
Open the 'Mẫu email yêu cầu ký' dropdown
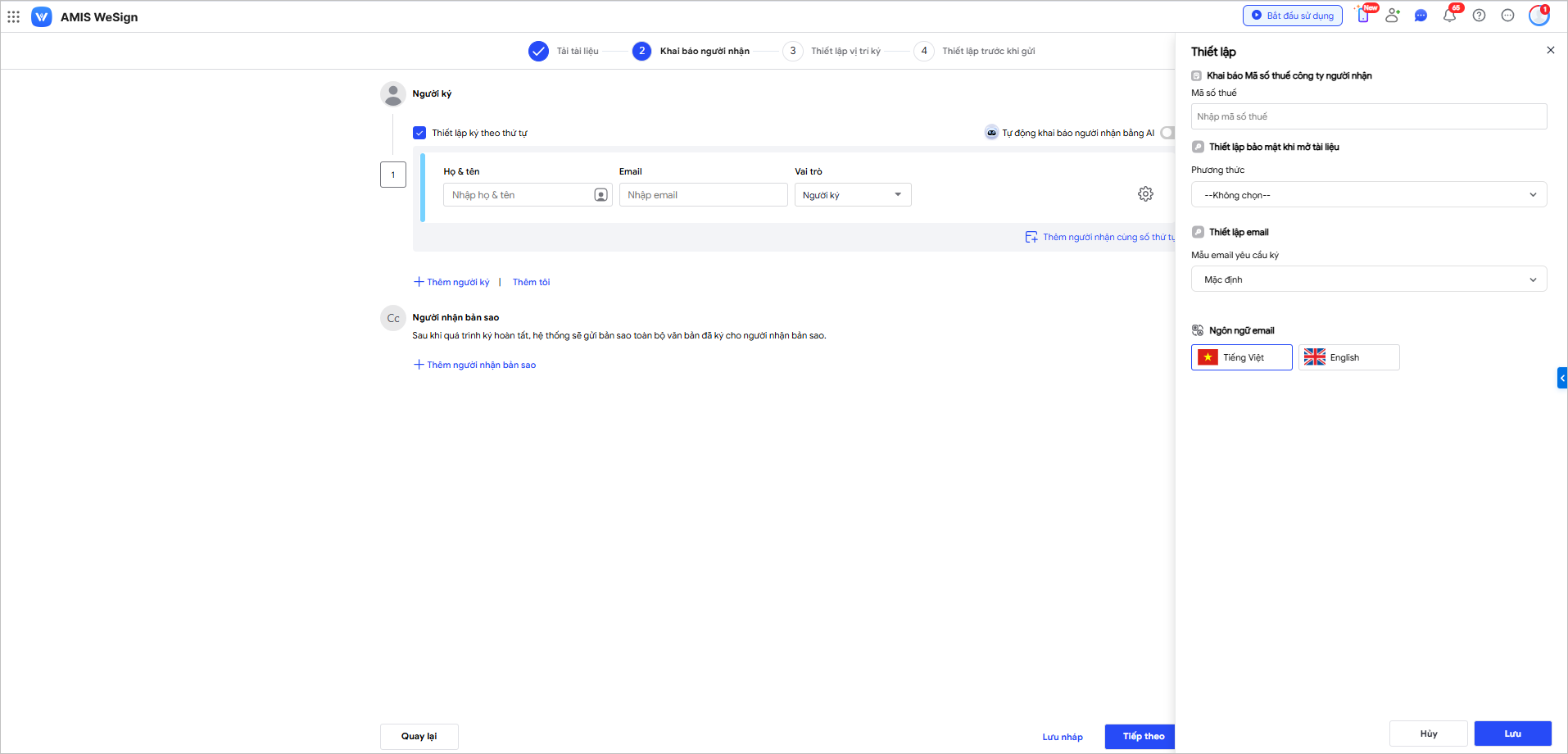click(1368, 279)
